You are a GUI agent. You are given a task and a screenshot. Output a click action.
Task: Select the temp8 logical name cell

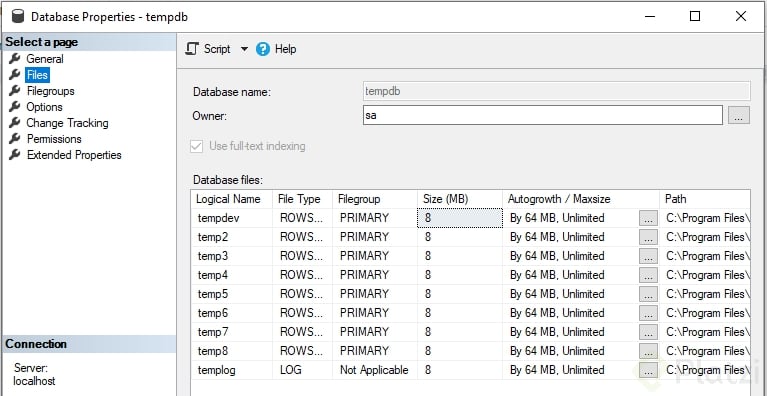click(x=231, y=351)
